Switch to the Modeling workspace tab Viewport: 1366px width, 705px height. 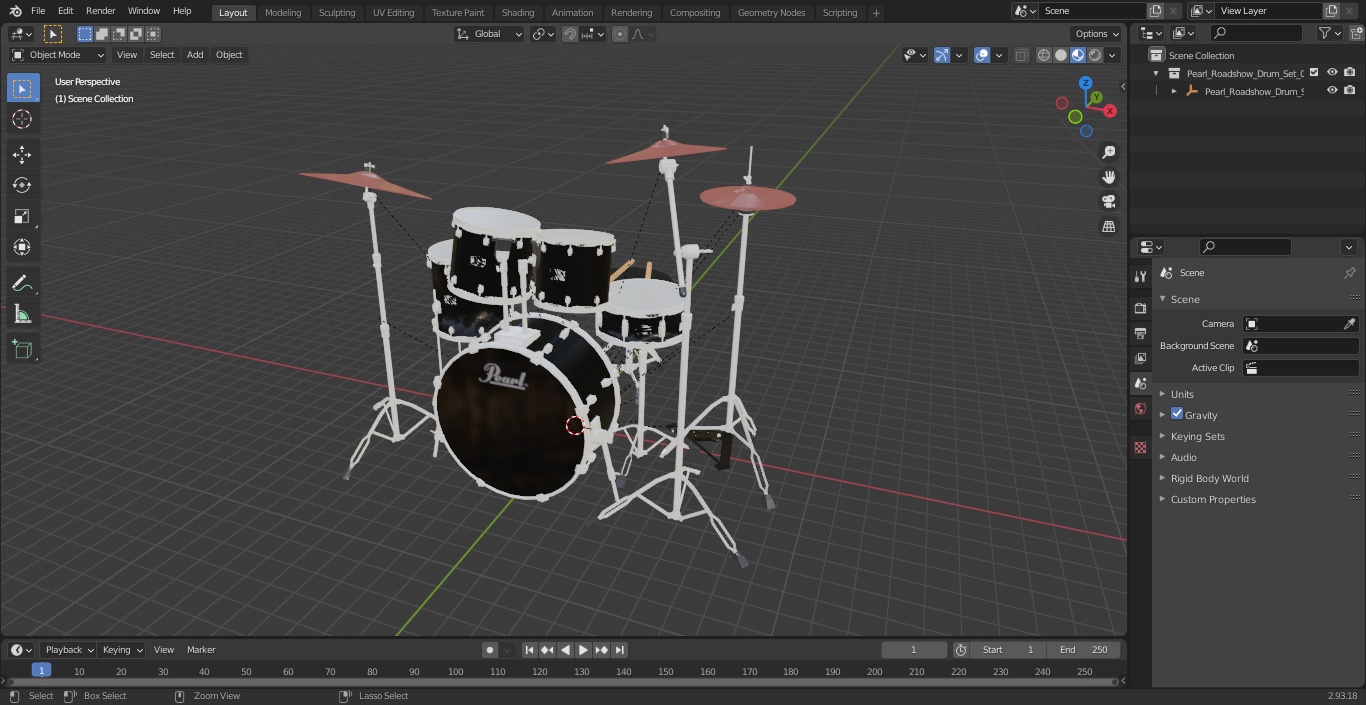tap(283, 12)
